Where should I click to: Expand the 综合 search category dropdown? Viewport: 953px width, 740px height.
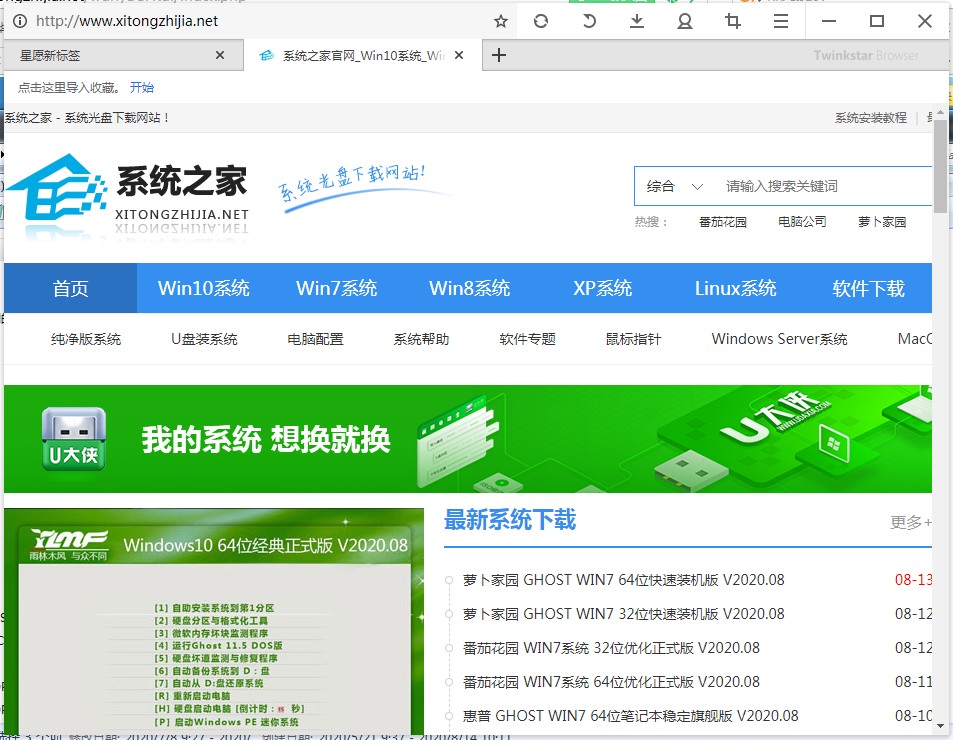point(674,187)
